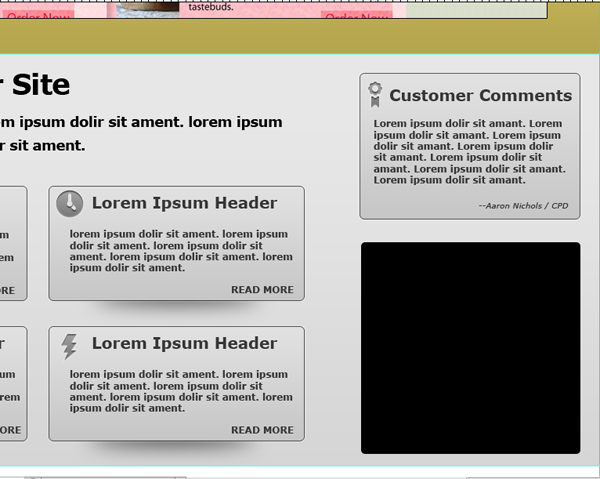Screen dimensions: 600x479
Task: Select the Customer Comments heading
Action: point(481,96)
